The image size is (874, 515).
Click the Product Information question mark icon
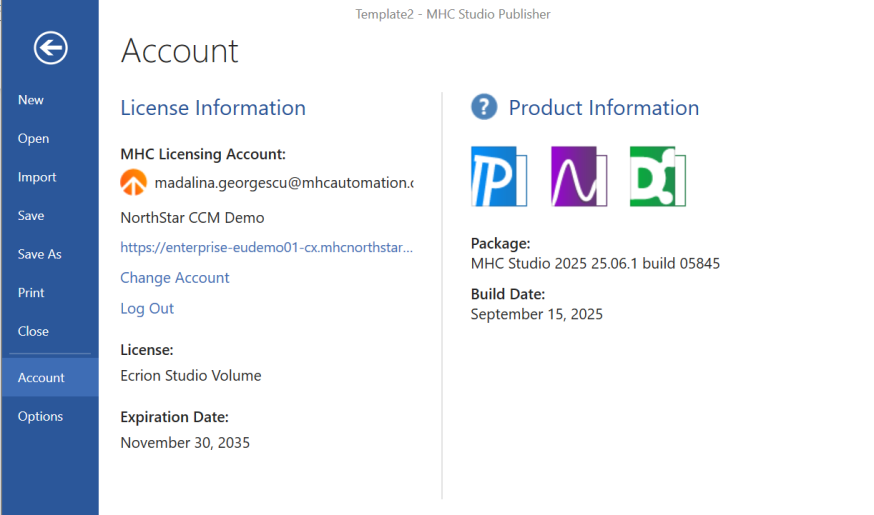tap(484, 106)
